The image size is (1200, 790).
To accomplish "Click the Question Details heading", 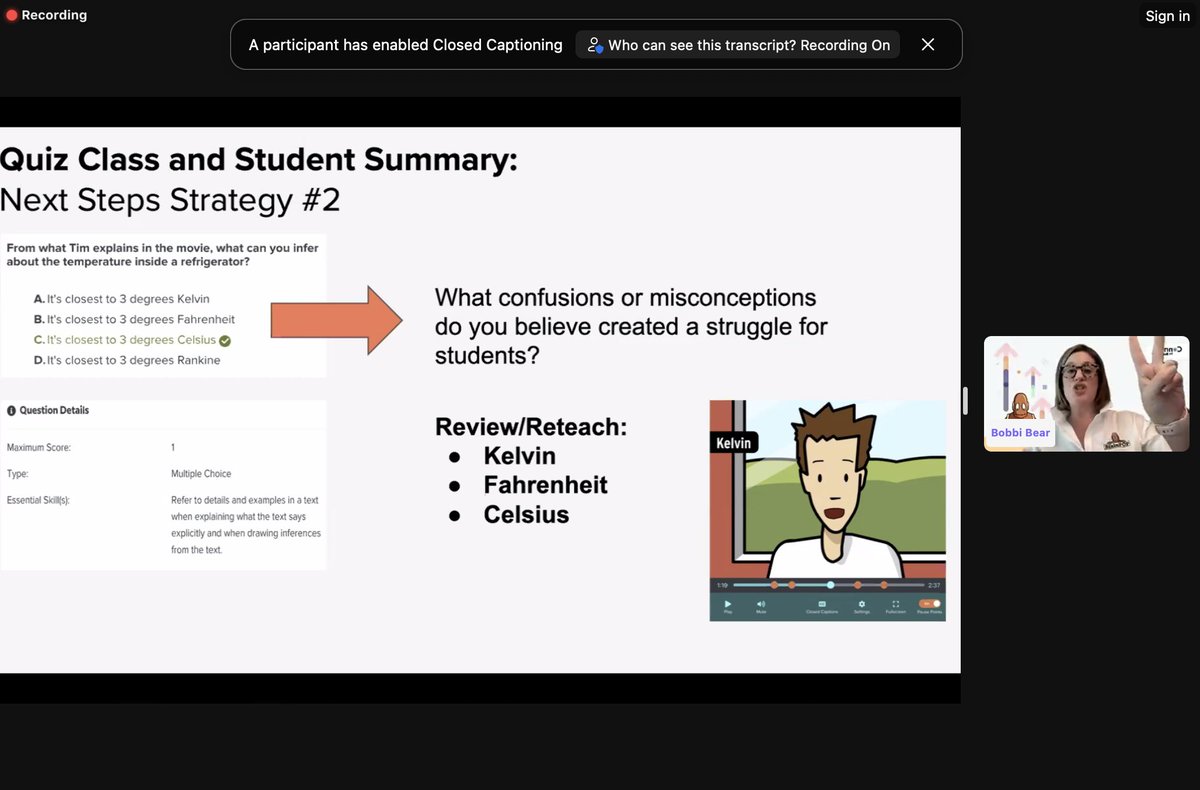I will click(x=54, y=411).
